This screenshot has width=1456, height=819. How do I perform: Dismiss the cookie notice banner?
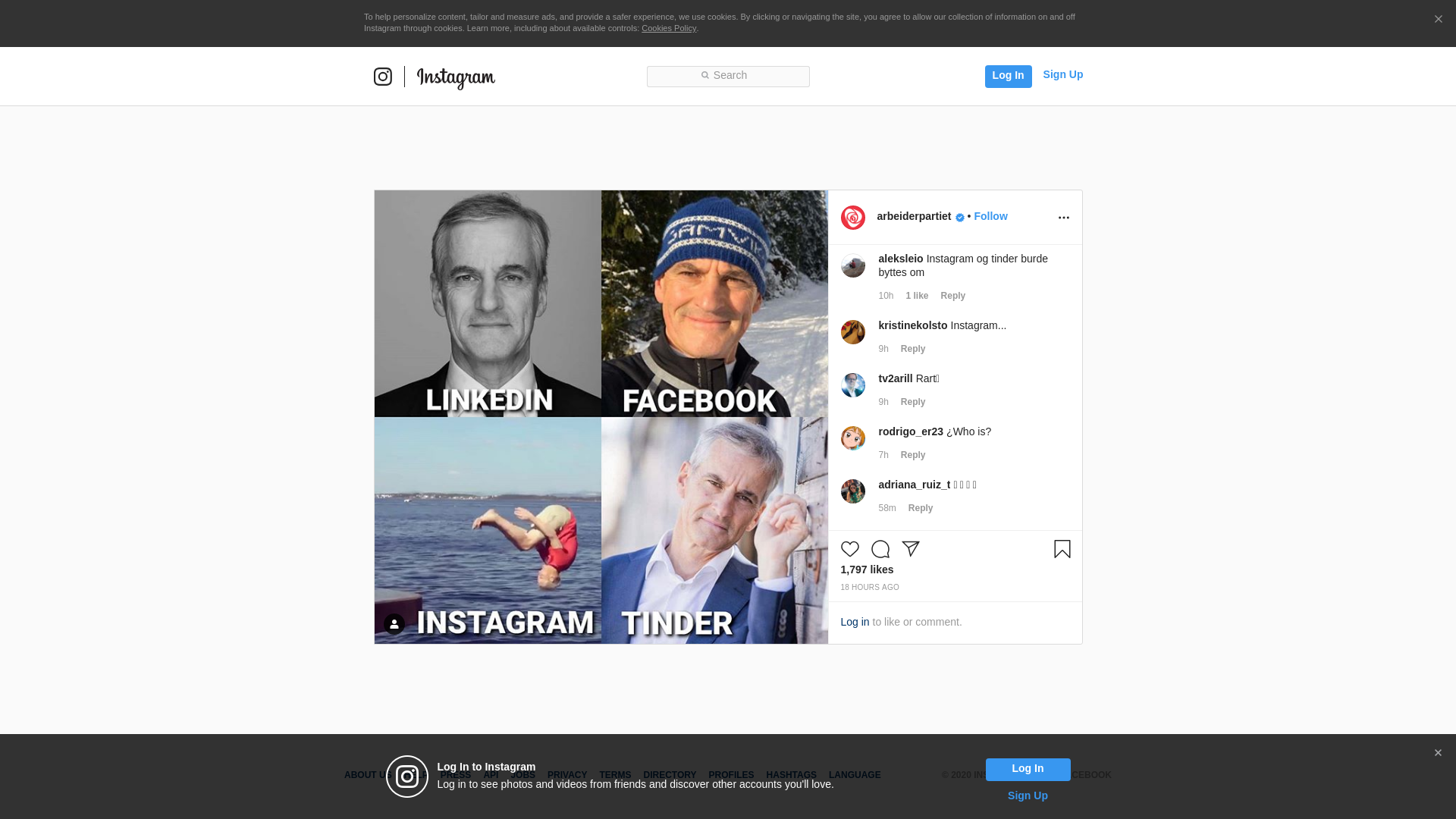pyautogui.click(x=1438, y=19)
